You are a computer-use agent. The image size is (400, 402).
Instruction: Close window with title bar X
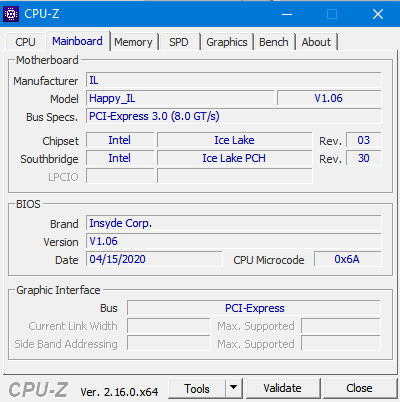point(378,14)
